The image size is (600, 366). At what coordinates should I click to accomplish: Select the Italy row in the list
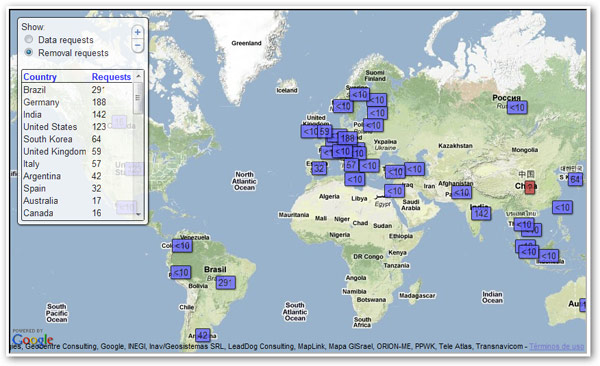pyautogui.click(x=78, y=164)
